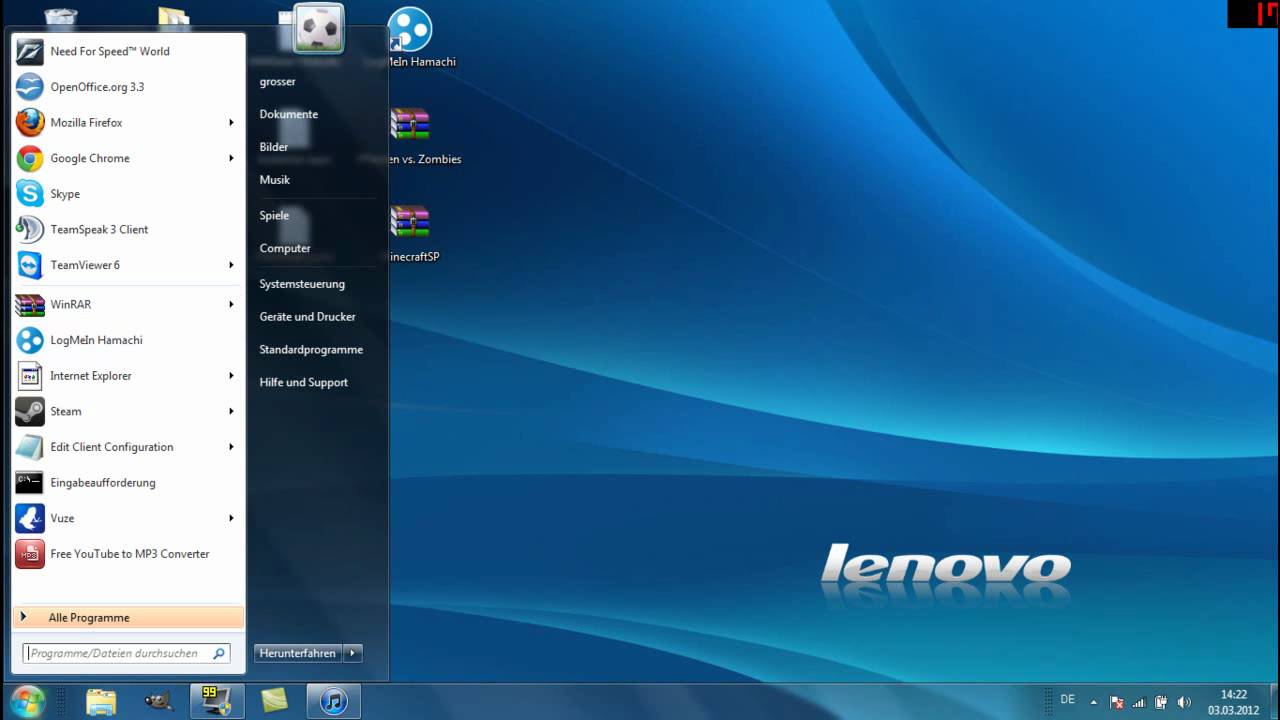Open Windows Explorer from the taskbar
The width and height of the screenshot is (1280, 720).
pyautogui.click(x=101, y=701)
